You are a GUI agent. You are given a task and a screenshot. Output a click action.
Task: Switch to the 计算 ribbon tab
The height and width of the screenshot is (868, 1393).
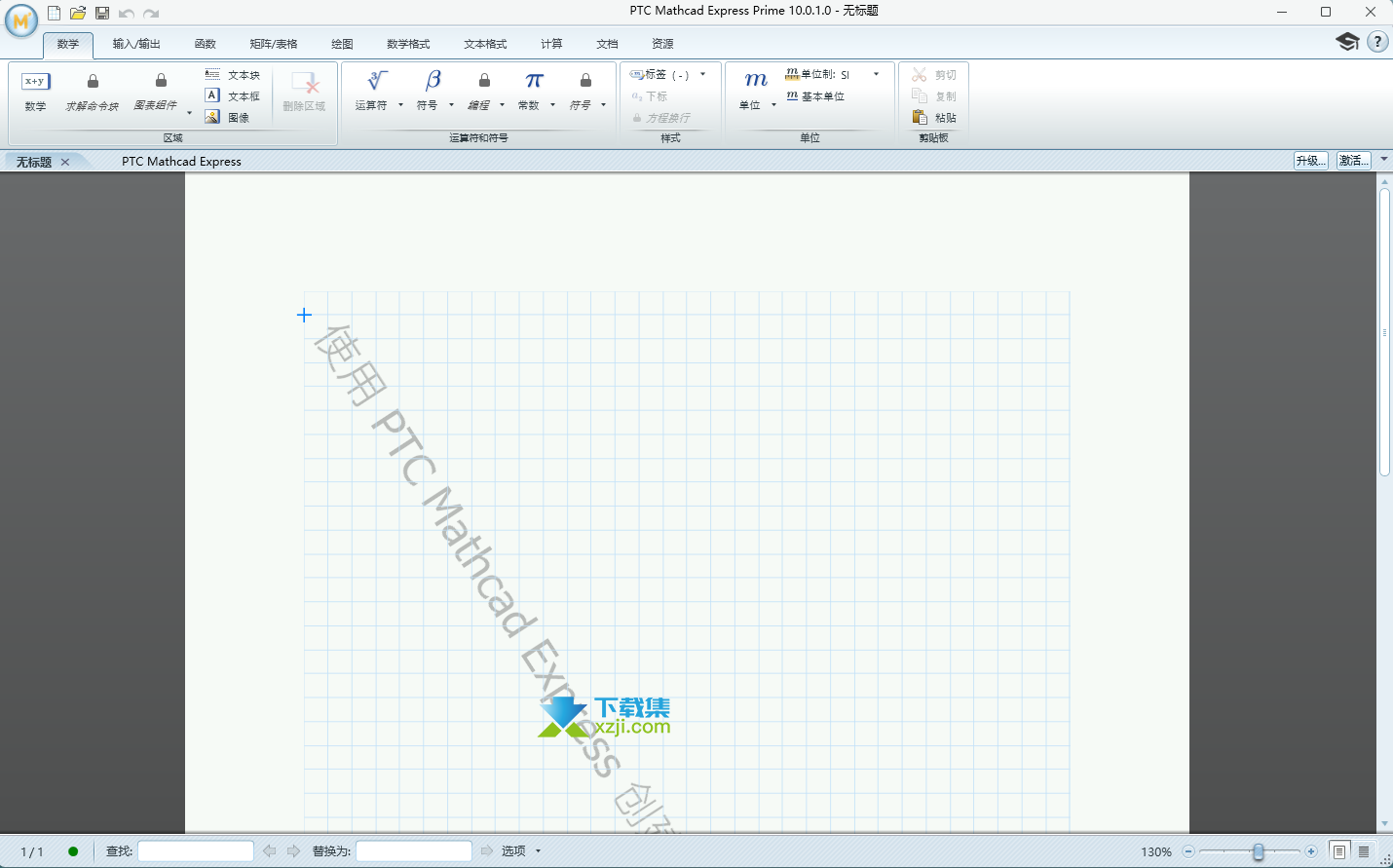point(551,44)
